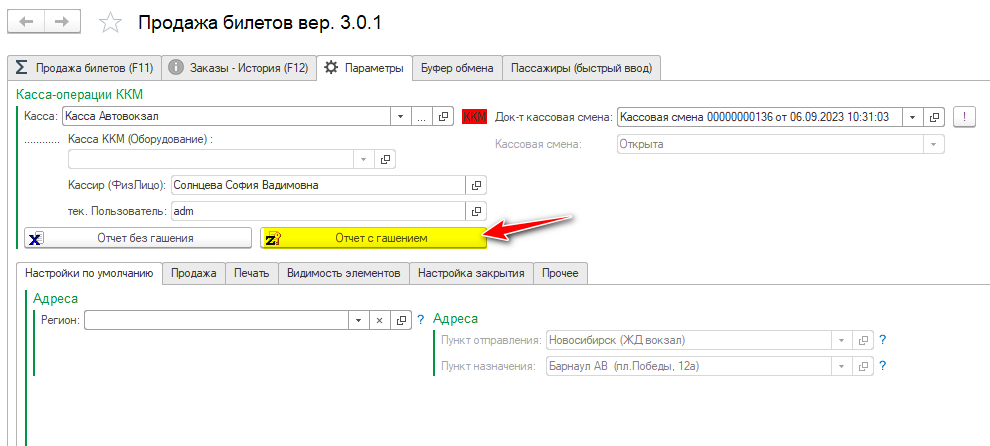Click into the Регион input field
990x446 pixels.
(215, 320)
